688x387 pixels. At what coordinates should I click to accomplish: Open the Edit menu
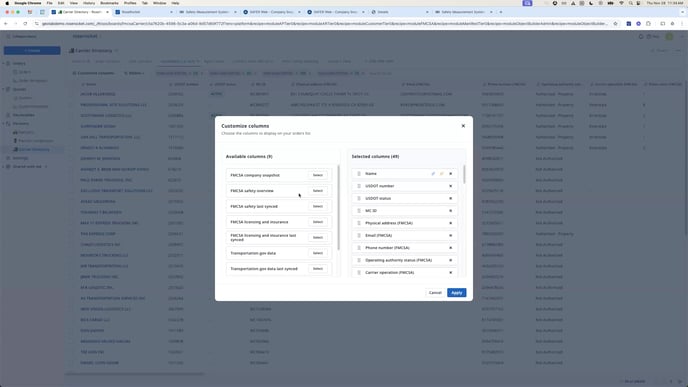[x=61, y=3]
